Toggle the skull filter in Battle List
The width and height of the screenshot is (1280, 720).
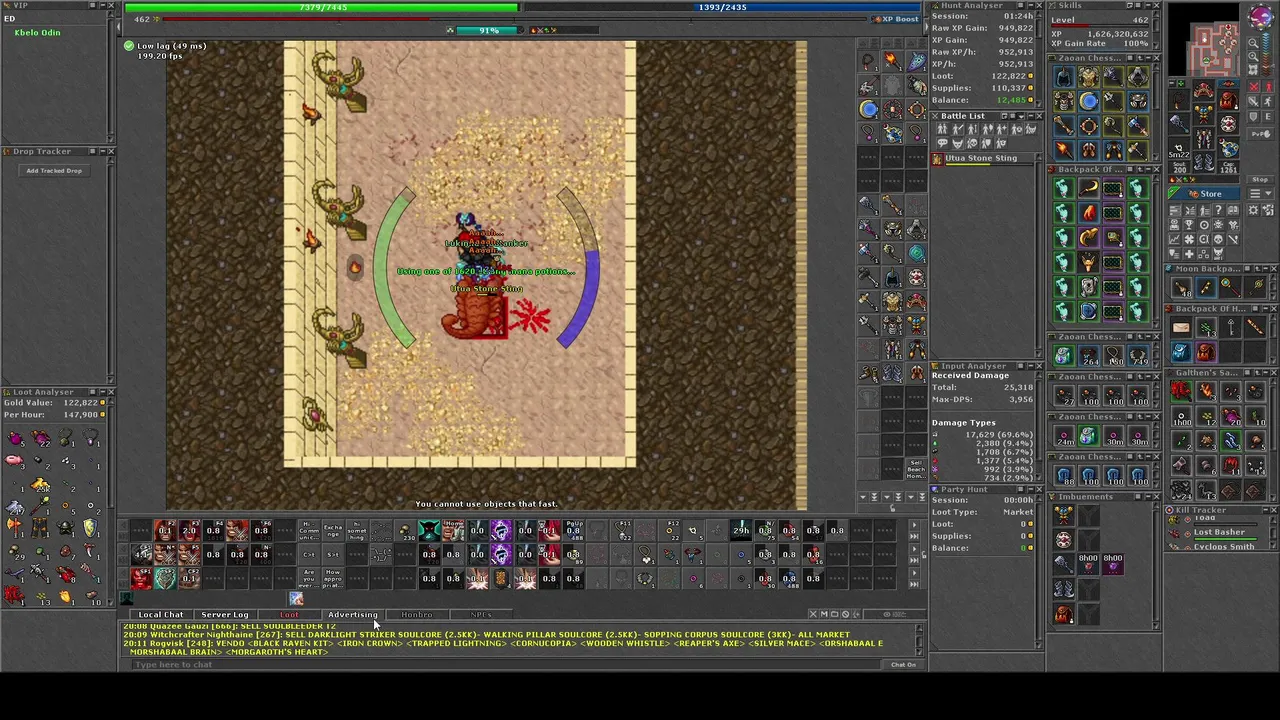point(972,143)
